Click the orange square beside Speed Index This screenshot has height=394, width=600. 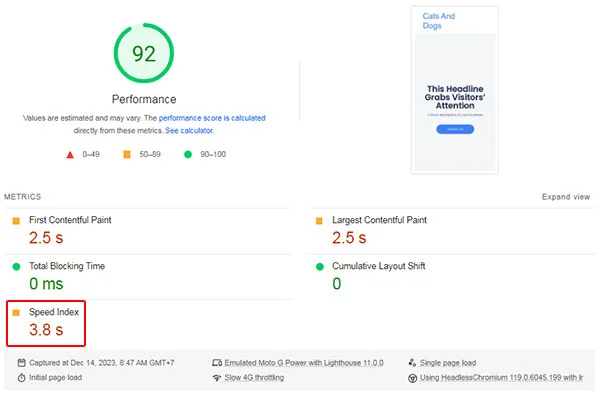pos(16,313)
